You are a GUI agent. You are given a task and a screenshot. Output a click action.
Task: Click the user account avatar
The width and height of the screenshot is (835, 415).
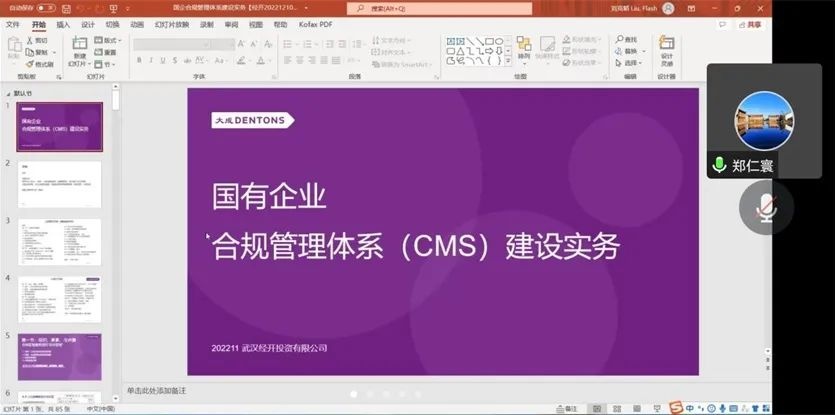[668, 9]
